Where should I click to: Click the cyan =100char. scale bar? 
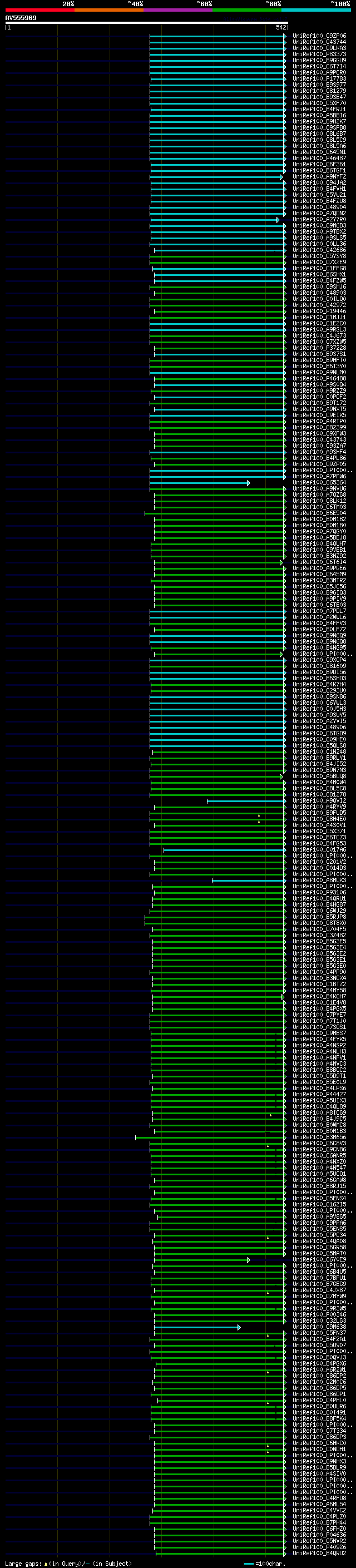(x=249, y=1564)
